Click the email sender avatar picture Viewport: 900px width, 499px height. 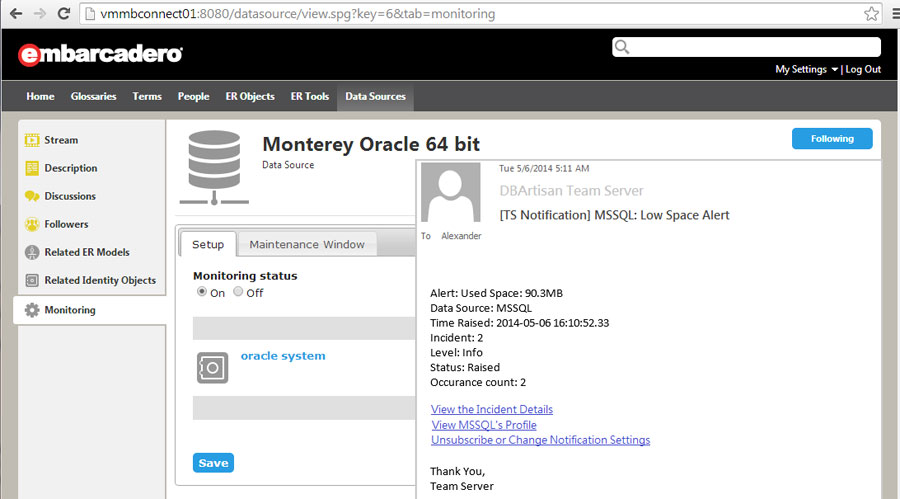[451, 192]
